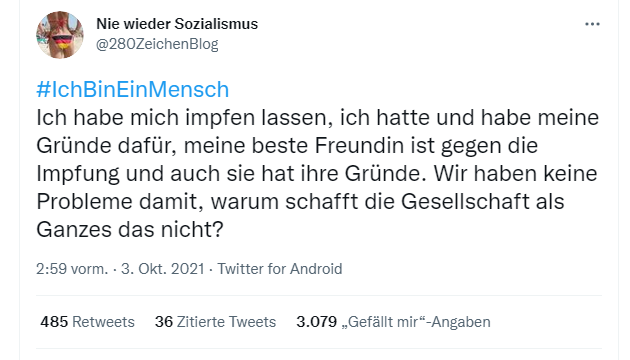Click the phrase 'Probleme damit' in the tweet
Viewport: 630px width, 360px height.
[119, 202]
